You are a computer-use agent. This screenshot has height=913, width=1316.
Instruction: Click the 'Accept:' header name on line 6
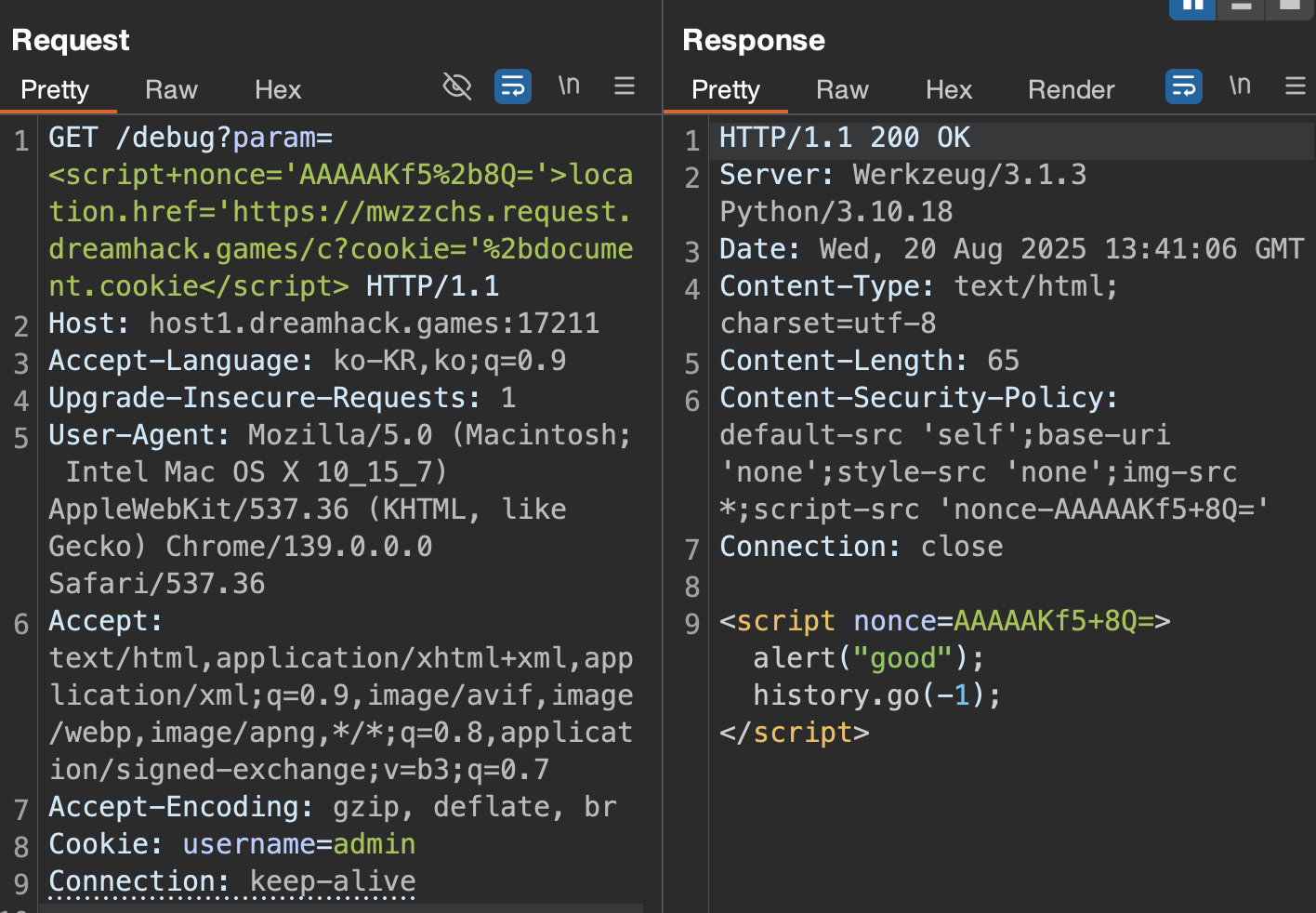click(106, 621)
